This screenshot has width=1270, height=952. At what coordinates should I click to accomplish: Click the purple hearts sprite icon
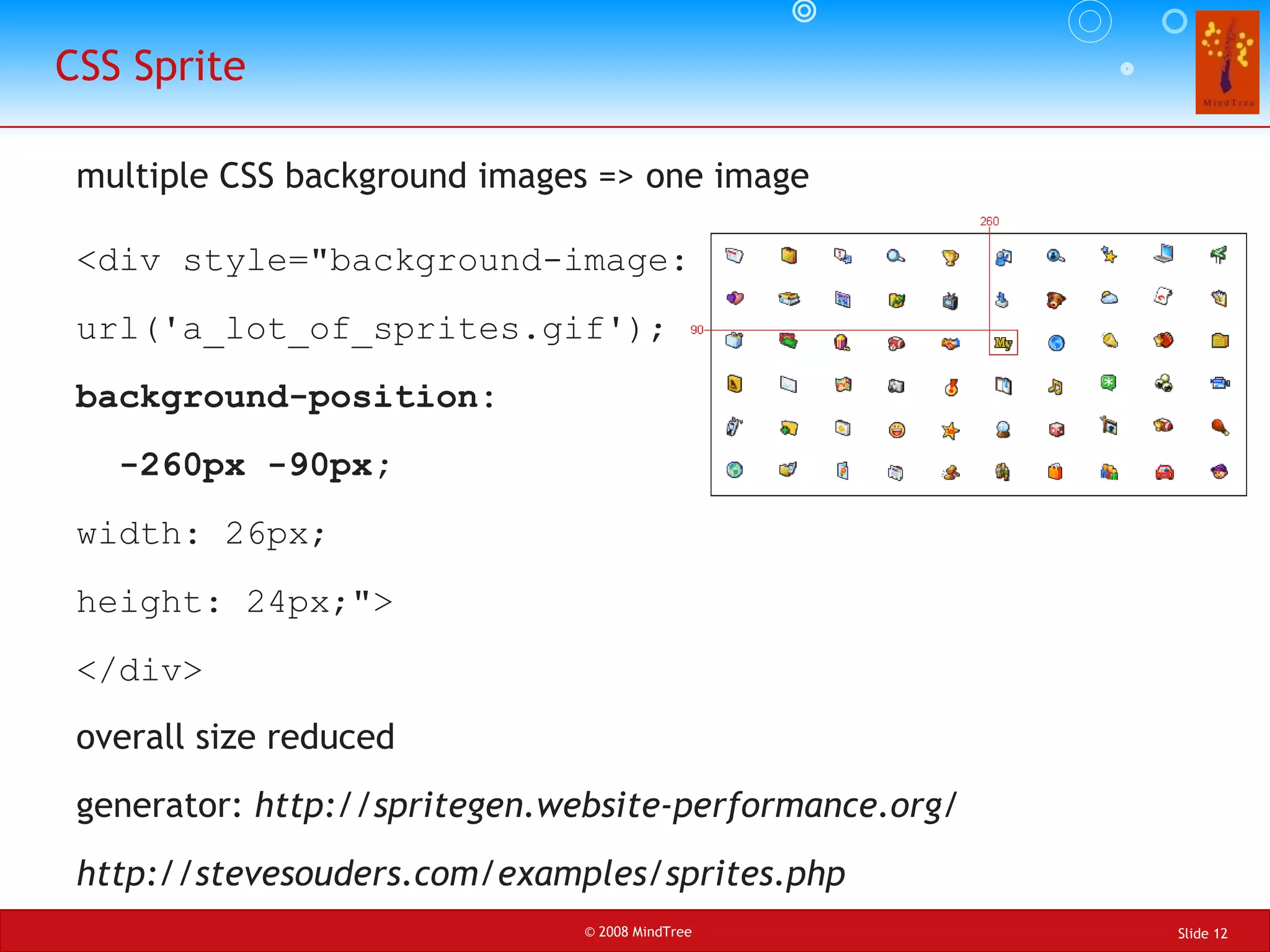click(735, 298)
